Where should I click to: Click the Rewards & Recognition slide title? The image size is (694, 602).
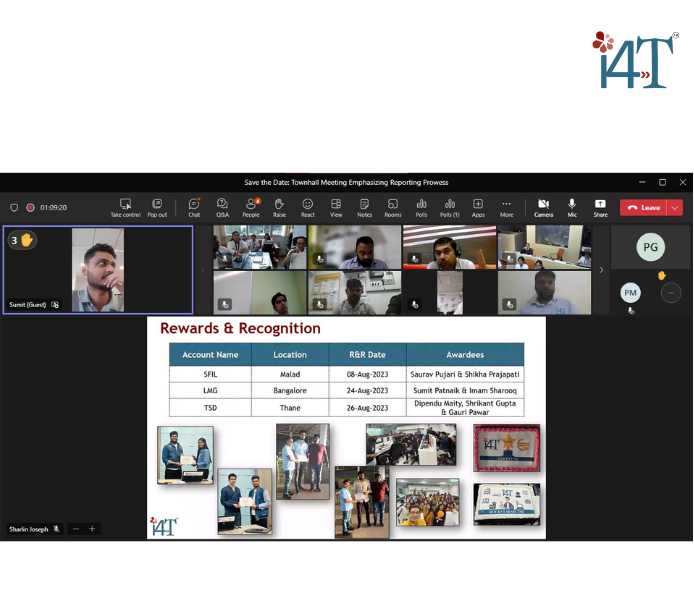tap(240, 328)
